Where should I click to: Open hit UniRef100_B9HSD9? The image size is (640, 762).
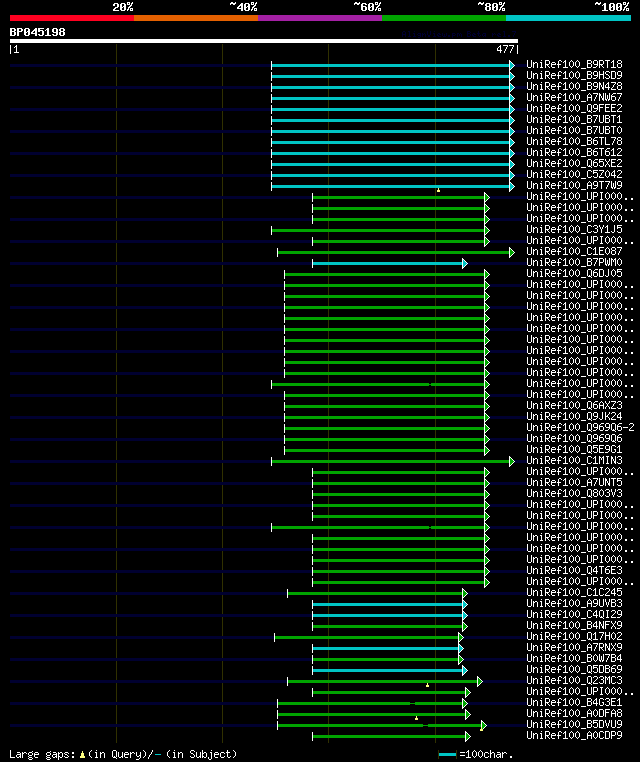tap(574, 75)
